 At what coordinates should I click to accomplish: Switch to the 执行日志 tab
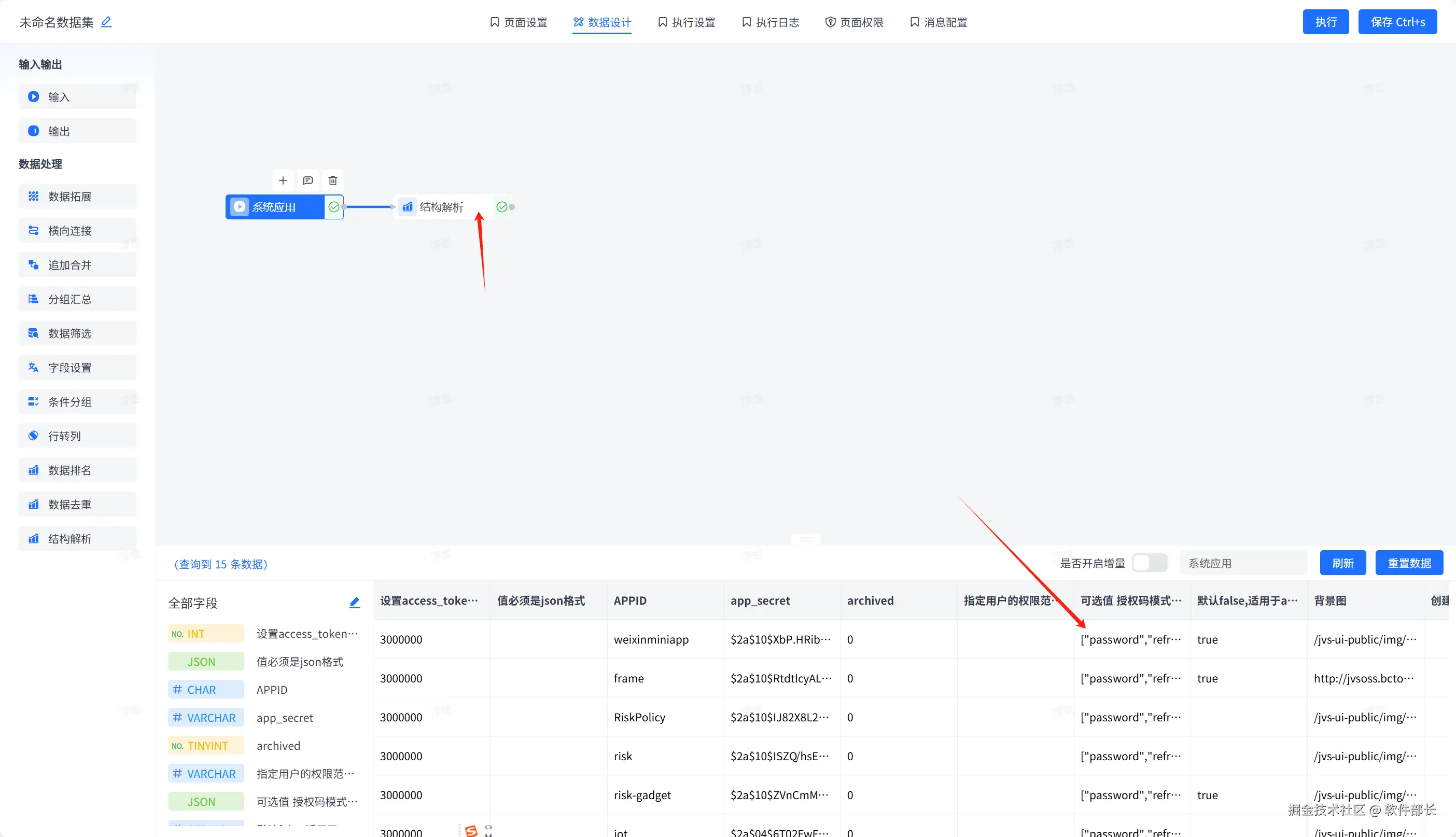click(x=770, y=22)
